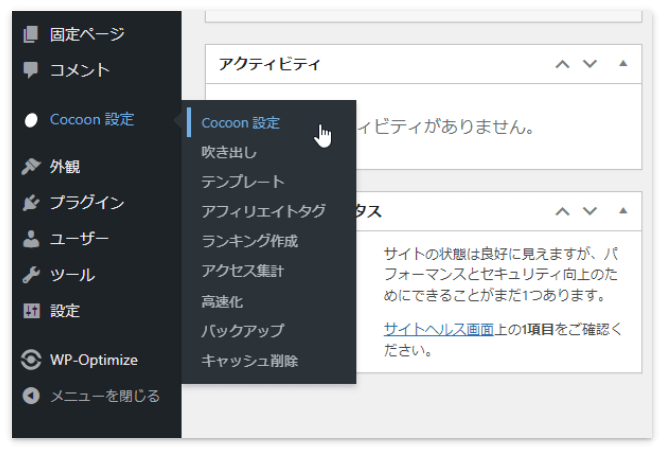Select キャッシュ削除 in the flyout submenu
Screen dimensions: 664x451
point(249,361)
